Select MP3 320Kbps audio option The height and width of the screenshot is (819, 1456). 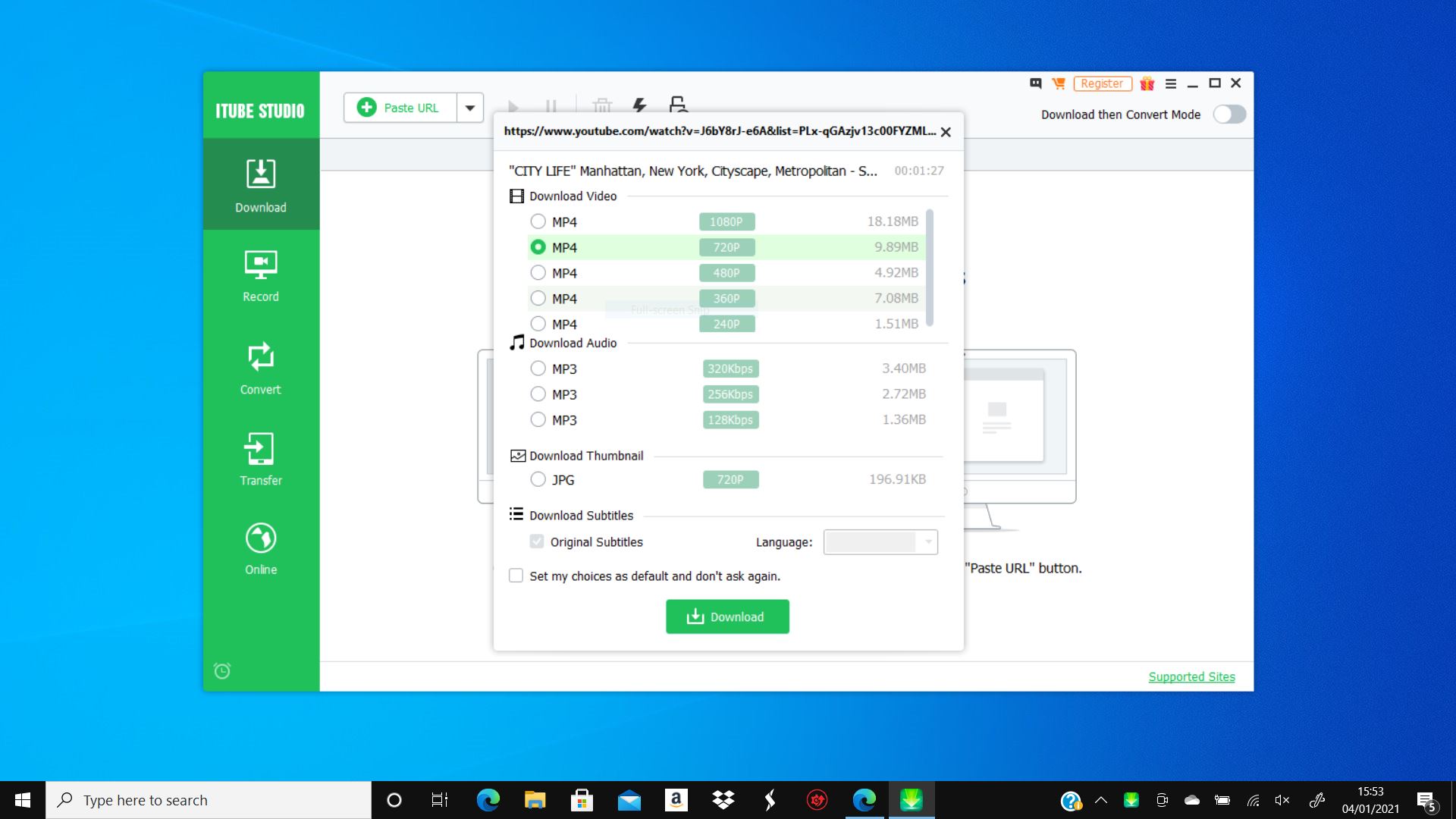pyautogui.click(x=538, y=368)
